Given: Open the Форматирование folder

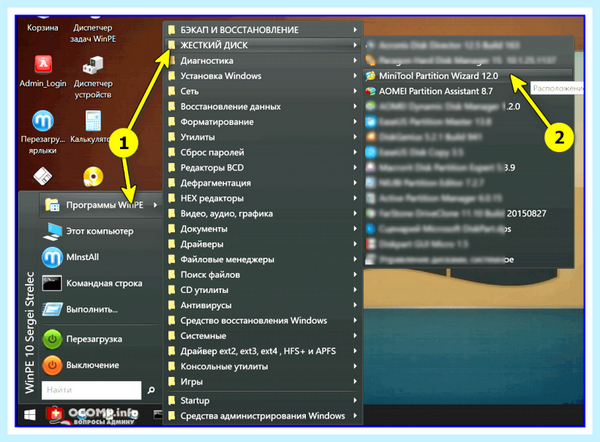Looking at the screenshot, I should (263, 122).
